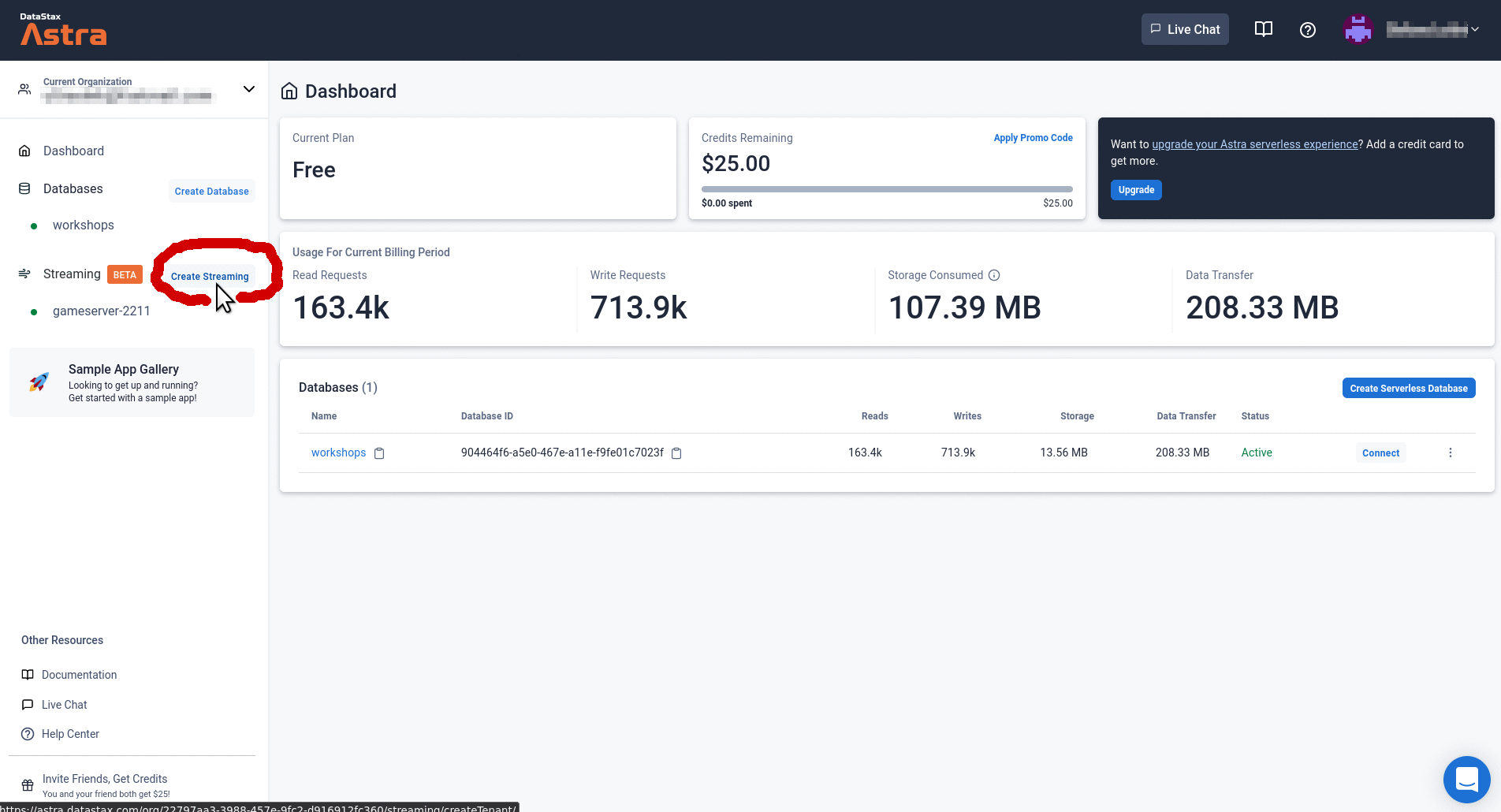Click the purple user avatar icon

tap(1358, 30)
